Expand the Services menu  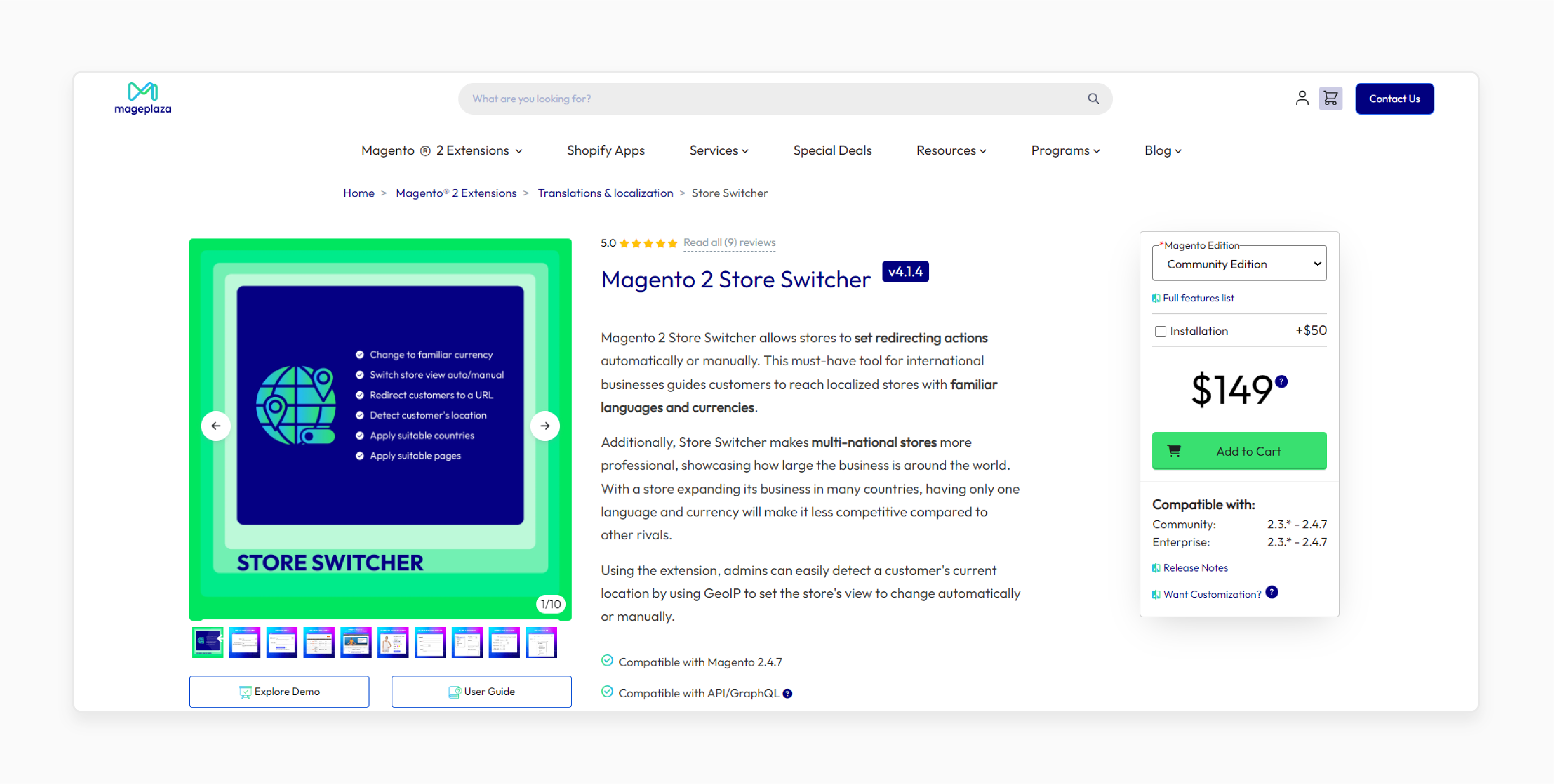[718, 150]
